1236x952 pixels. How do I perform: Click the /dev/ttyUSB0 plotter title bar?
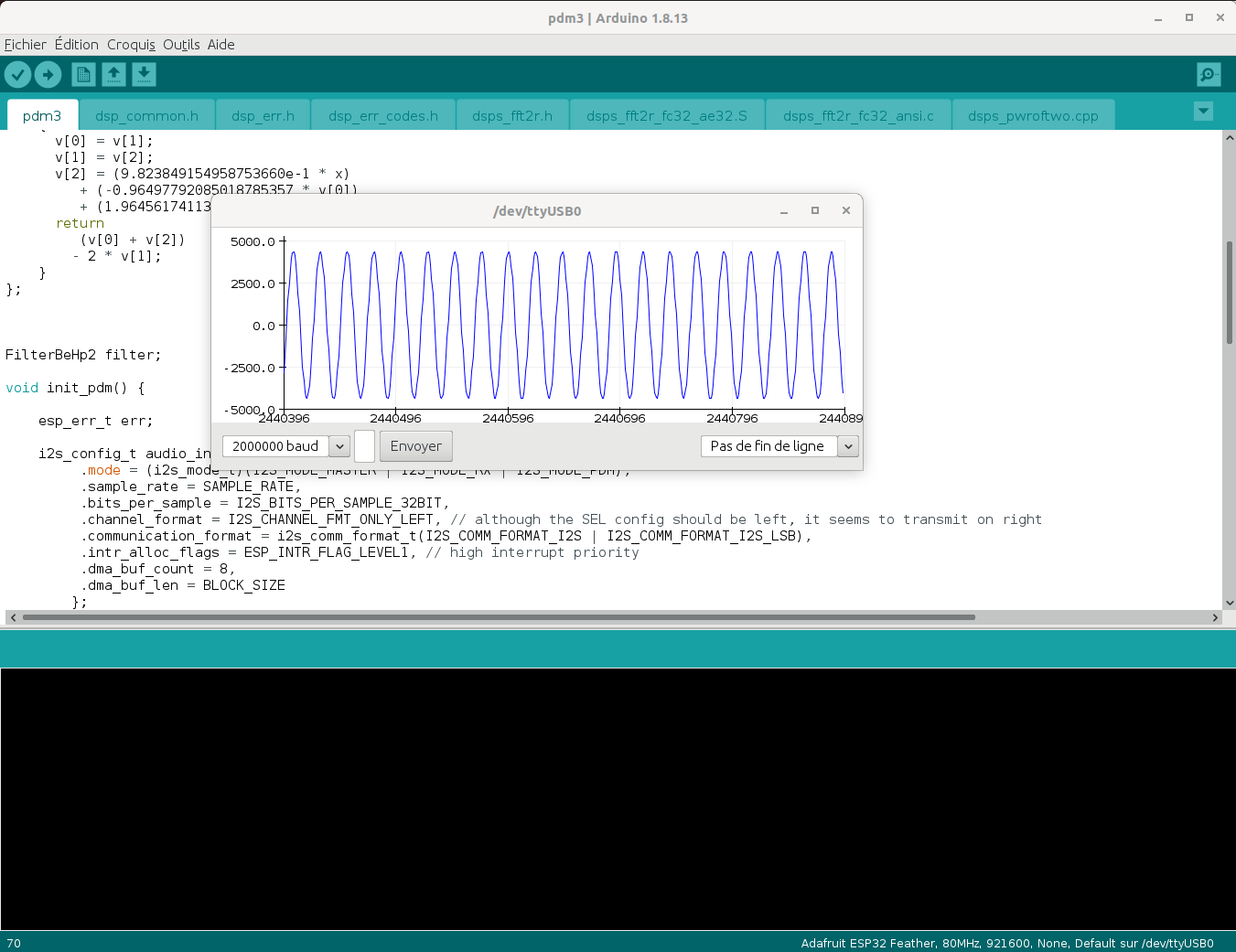click(x=537, y=211)
